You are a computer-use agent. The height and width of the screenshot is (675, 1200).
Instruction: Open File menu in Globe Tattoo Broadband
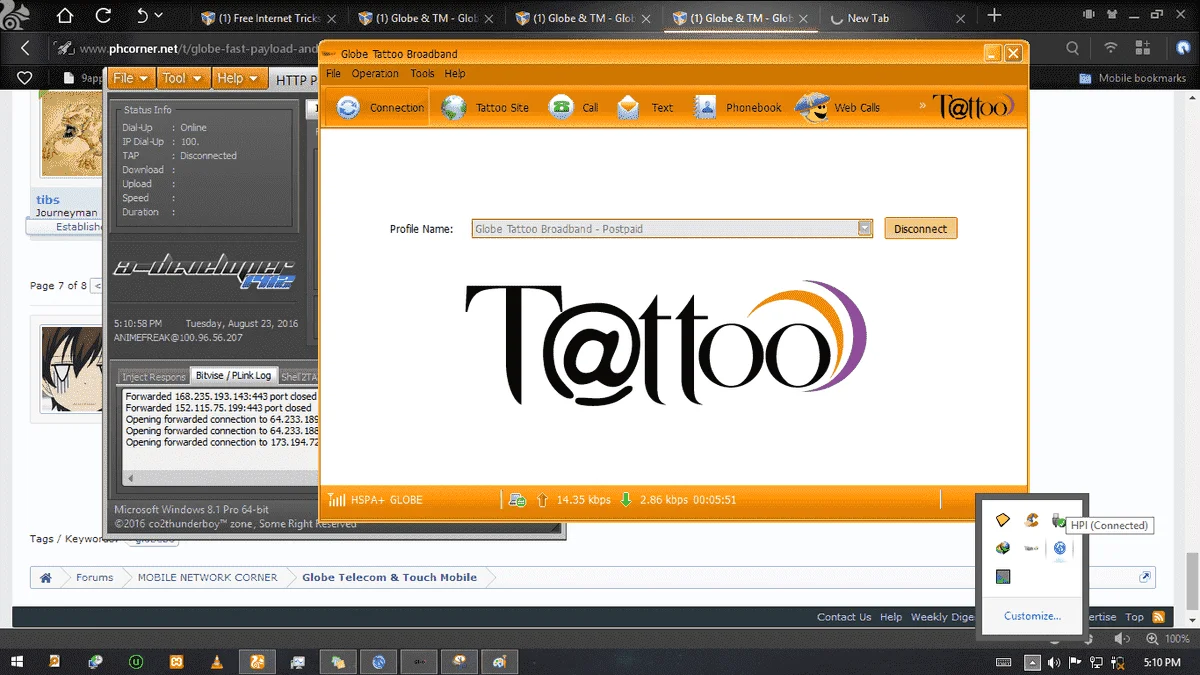point(333,74)
